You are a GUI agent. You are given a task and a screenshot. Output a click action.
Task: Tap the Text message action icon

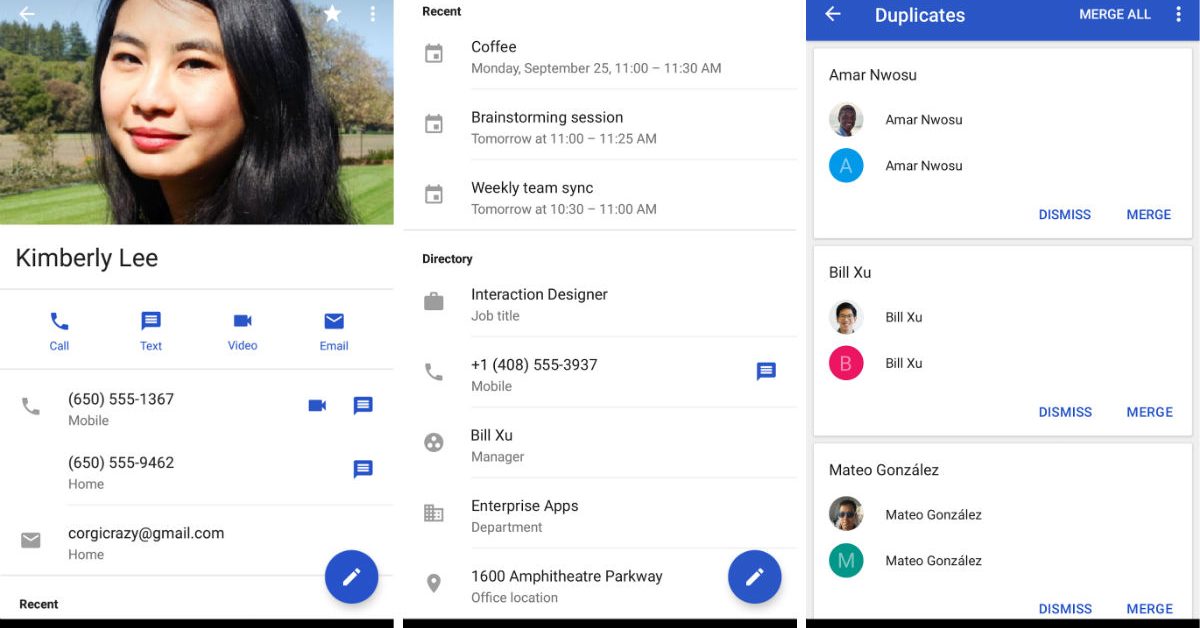click(x=151, y=322)
